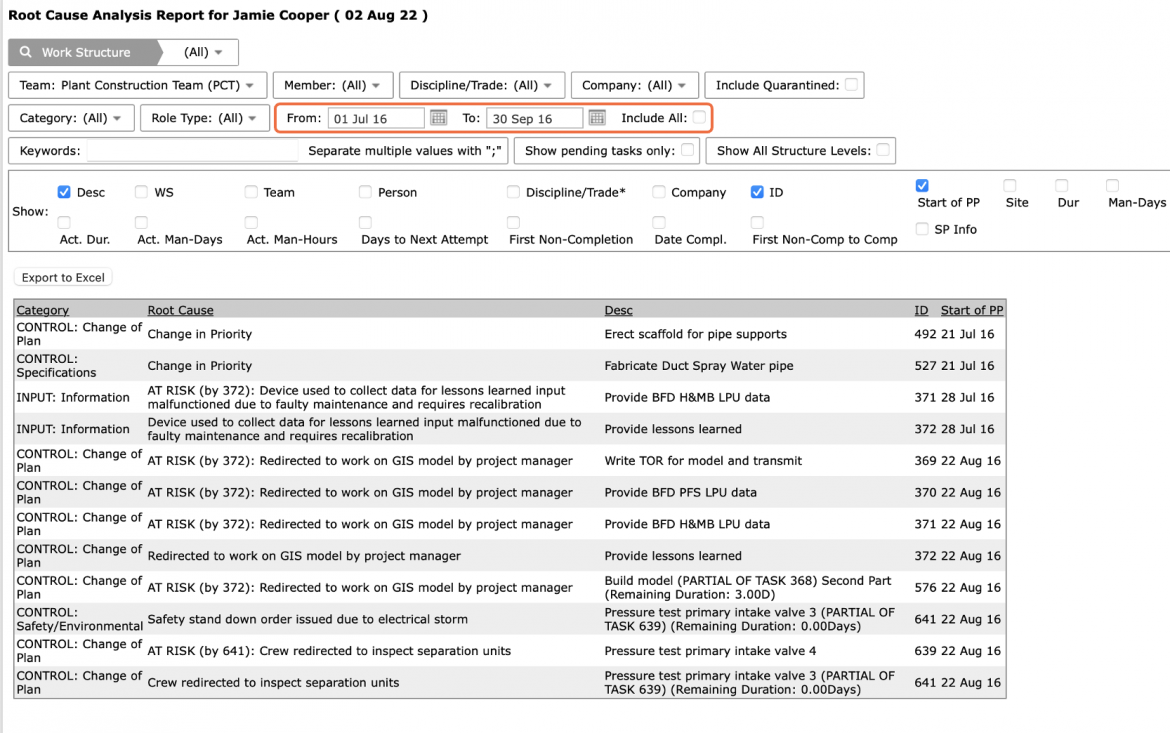This screenshot has width=1170, height=733.
Task: Enable Show pending tasks only checkbox
Action: [687, 150]
